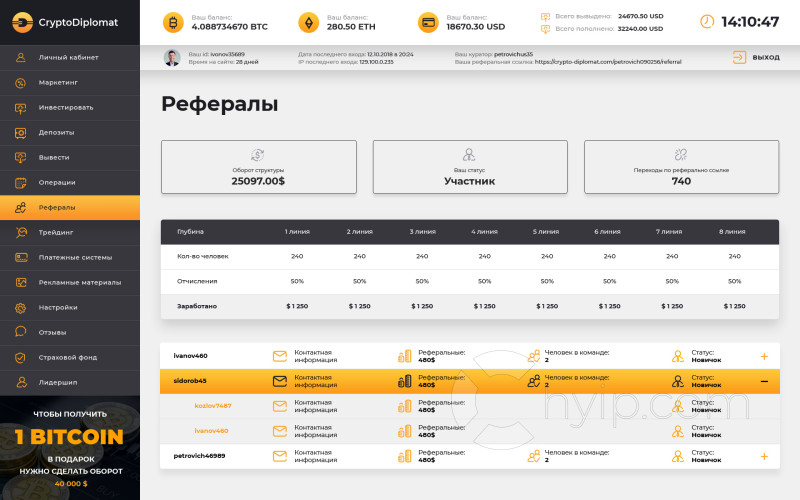The image size is (800, 500).
Task: Open the Маркетинг menu item
Action: 70,83
